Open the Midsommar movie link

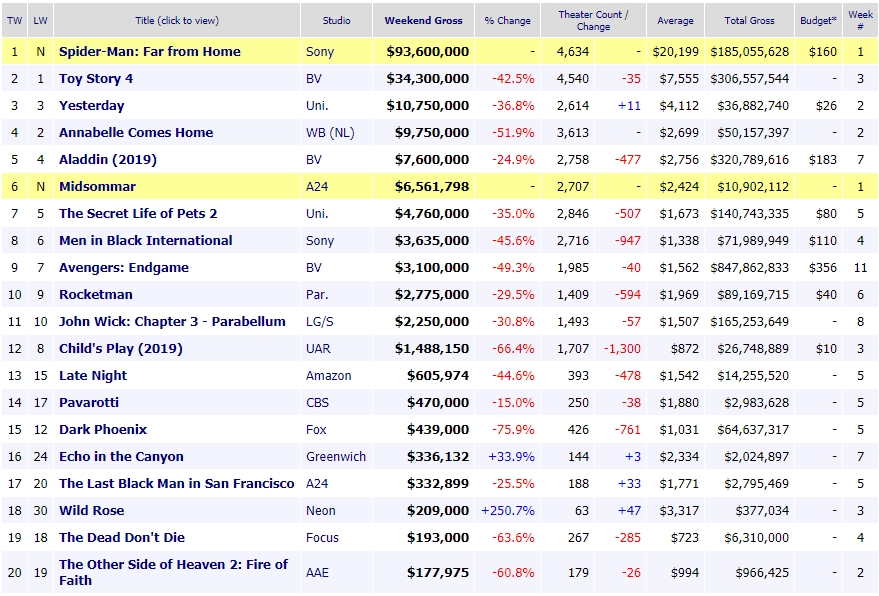point(98,186)
